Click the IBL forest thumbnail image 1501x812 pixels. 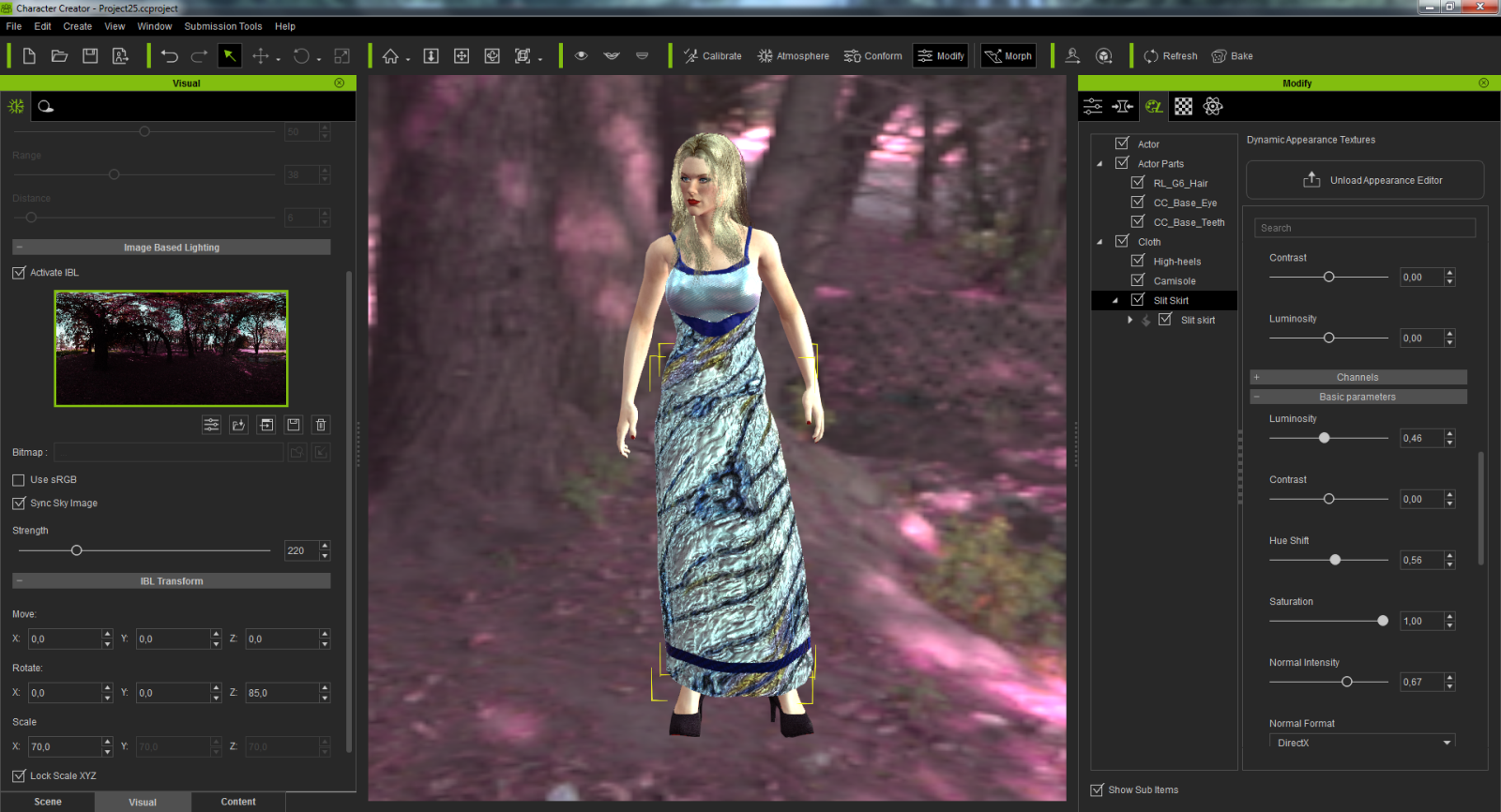tap(171, 348)
